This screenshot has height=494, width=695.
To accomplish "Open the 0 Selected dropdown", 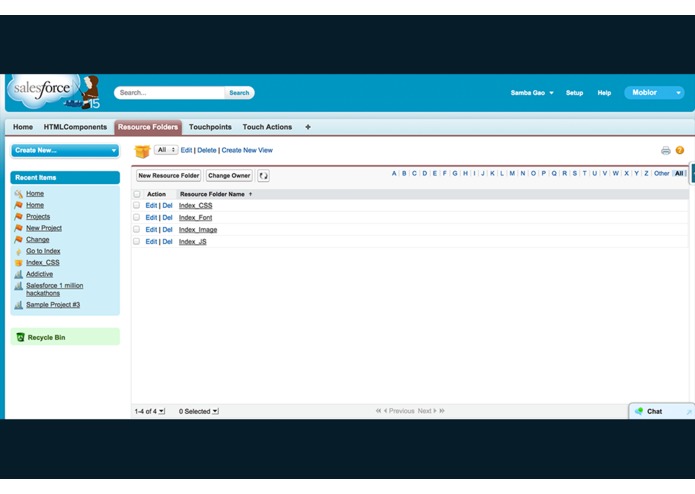I will coord(199,412).
